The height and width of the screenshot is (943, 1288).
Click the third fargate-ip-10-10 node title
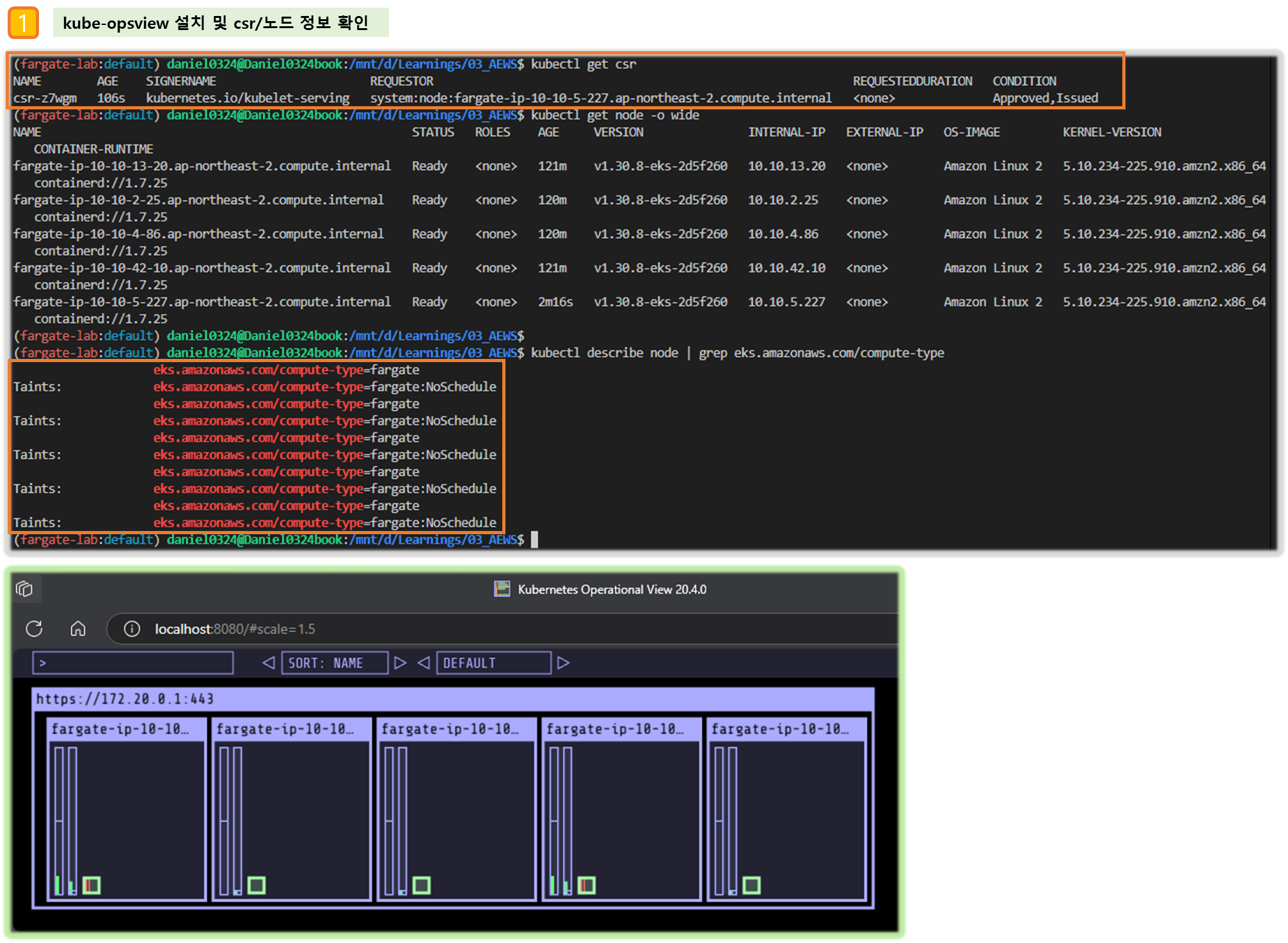(450, 729)
